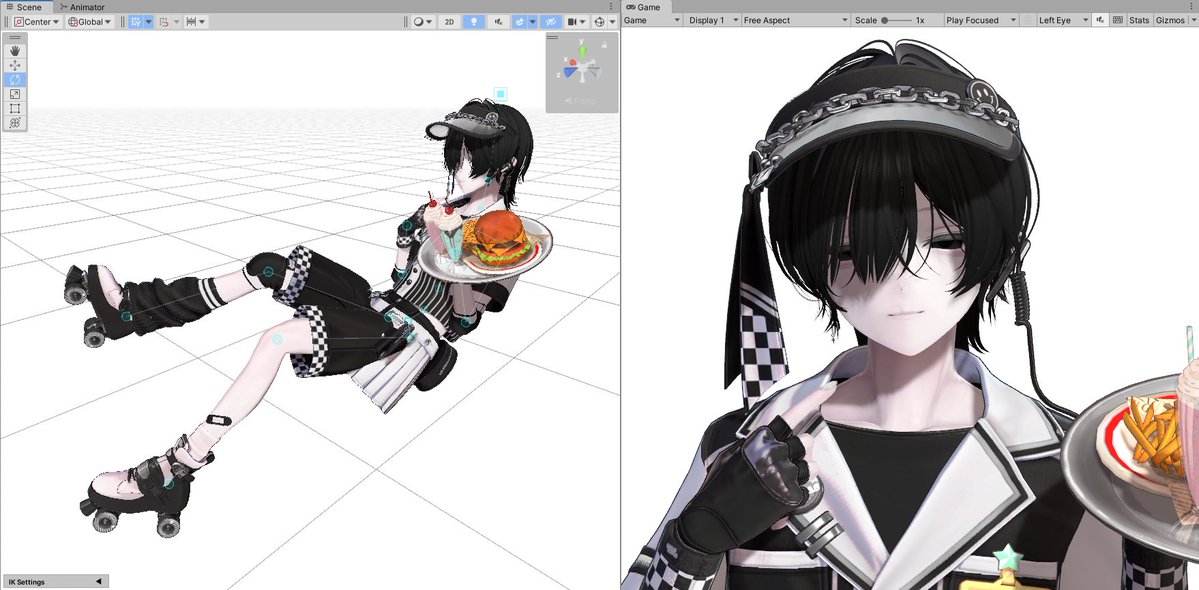Screen dimensions: 1199x590
Task: Toggle Game view keyboard shortcuts icon
Action: (1118, 21)
